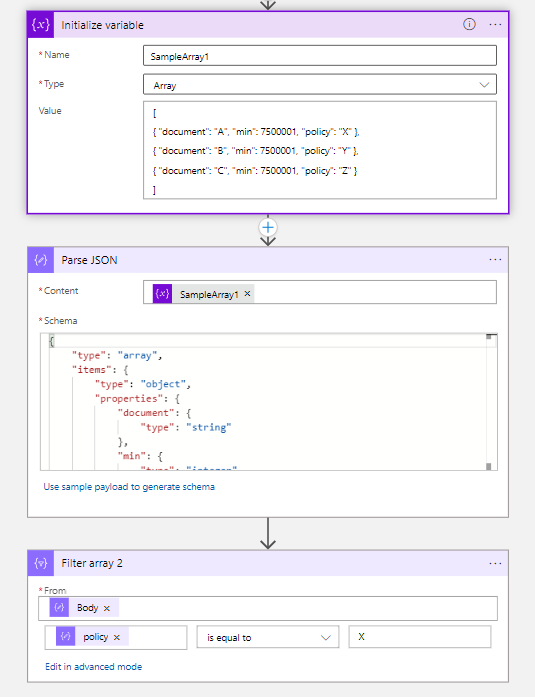Click the Initialize variable action icon
535x697 pixels.
(x=40, y=25)
